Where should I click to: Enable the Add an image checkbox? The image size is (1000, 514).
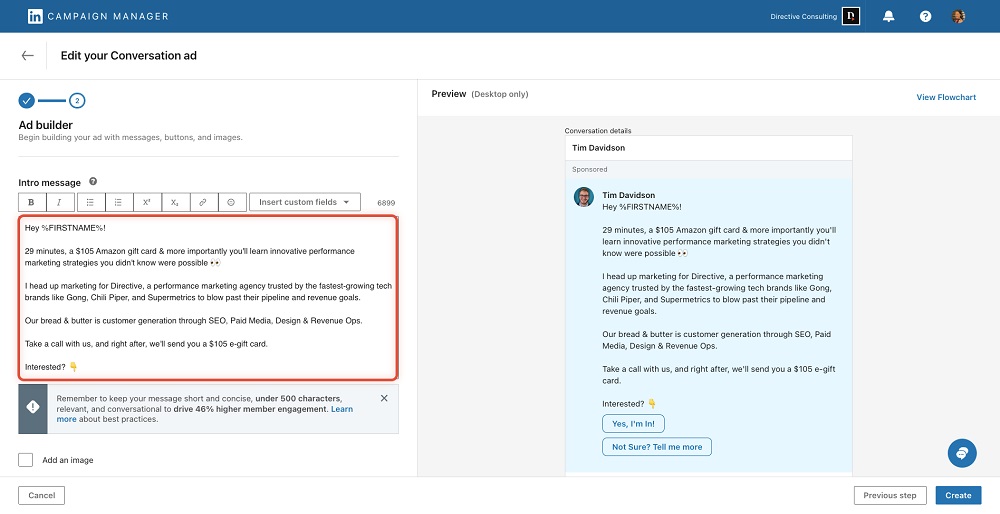[x=26, y=460]
